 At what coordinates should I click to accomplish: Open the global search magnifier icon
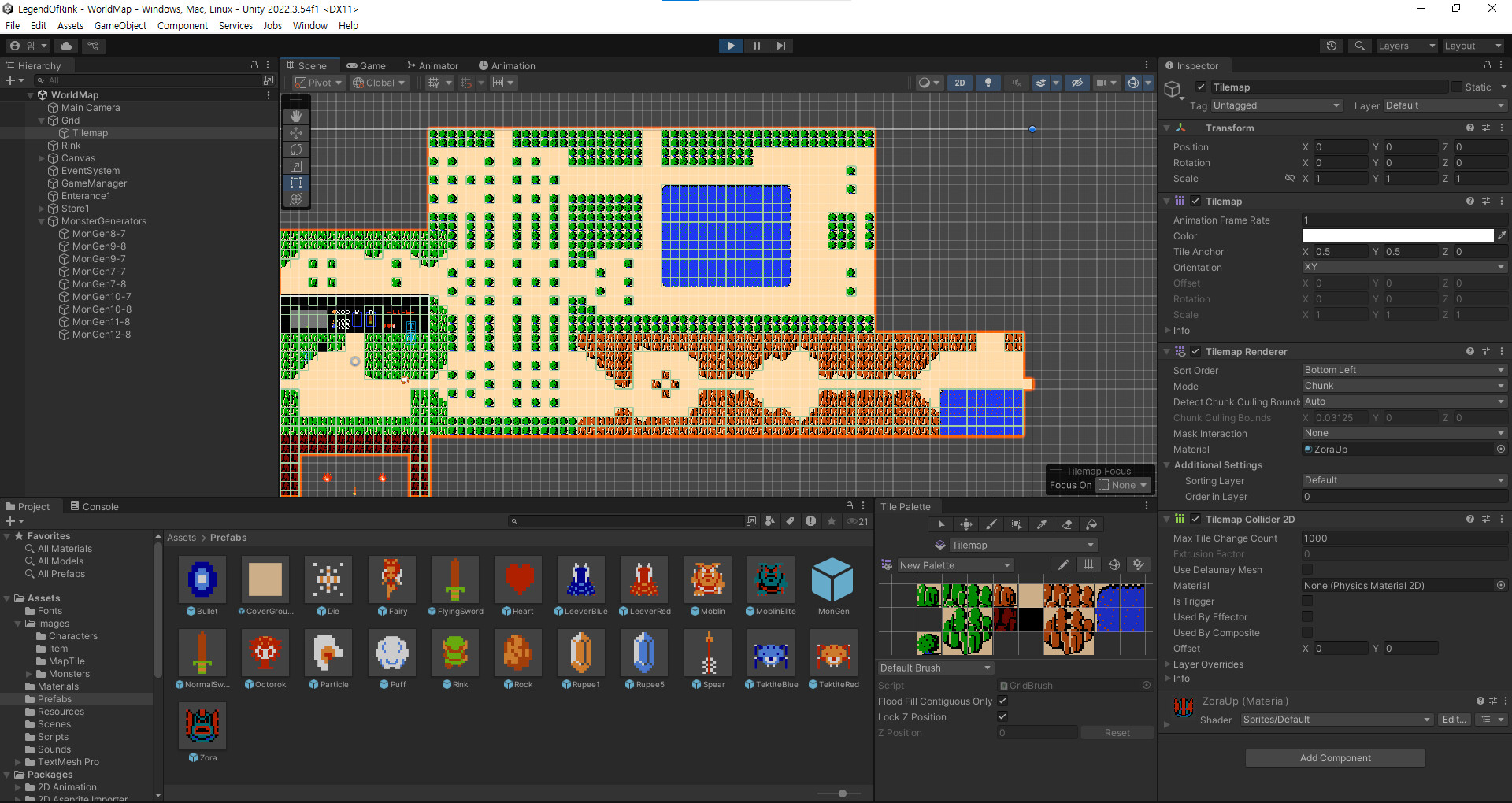[x=1359, y=46]
